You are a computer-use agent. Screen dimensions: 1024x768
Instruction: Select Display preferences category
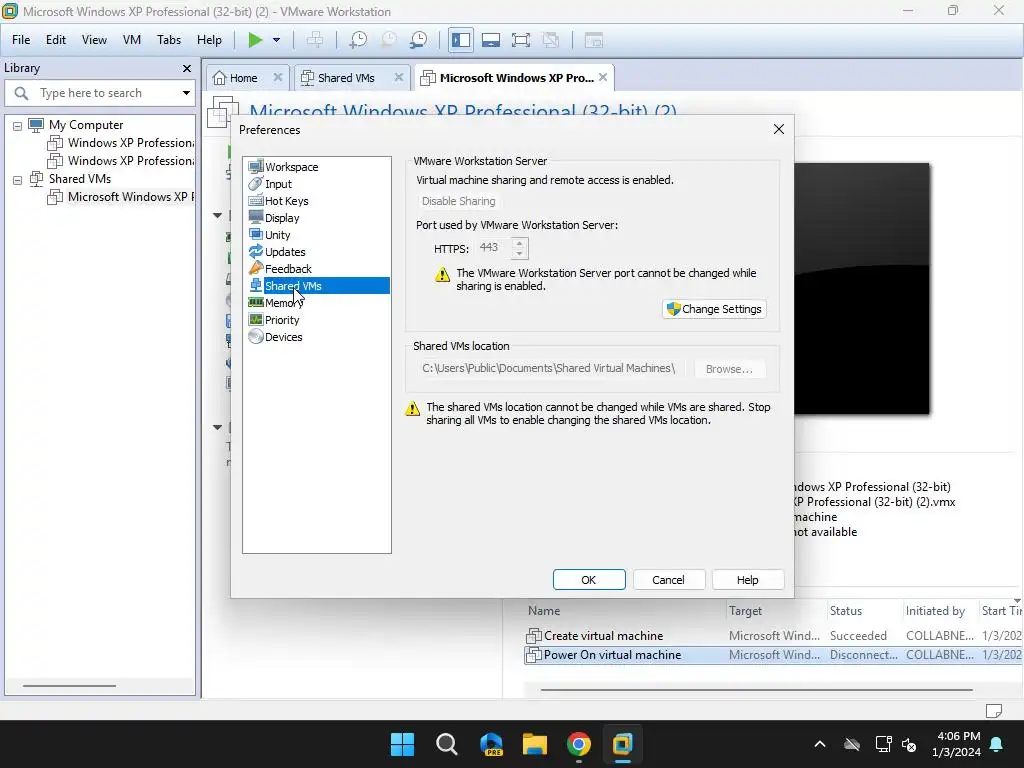pyautogui.click(x=281, y=217)
